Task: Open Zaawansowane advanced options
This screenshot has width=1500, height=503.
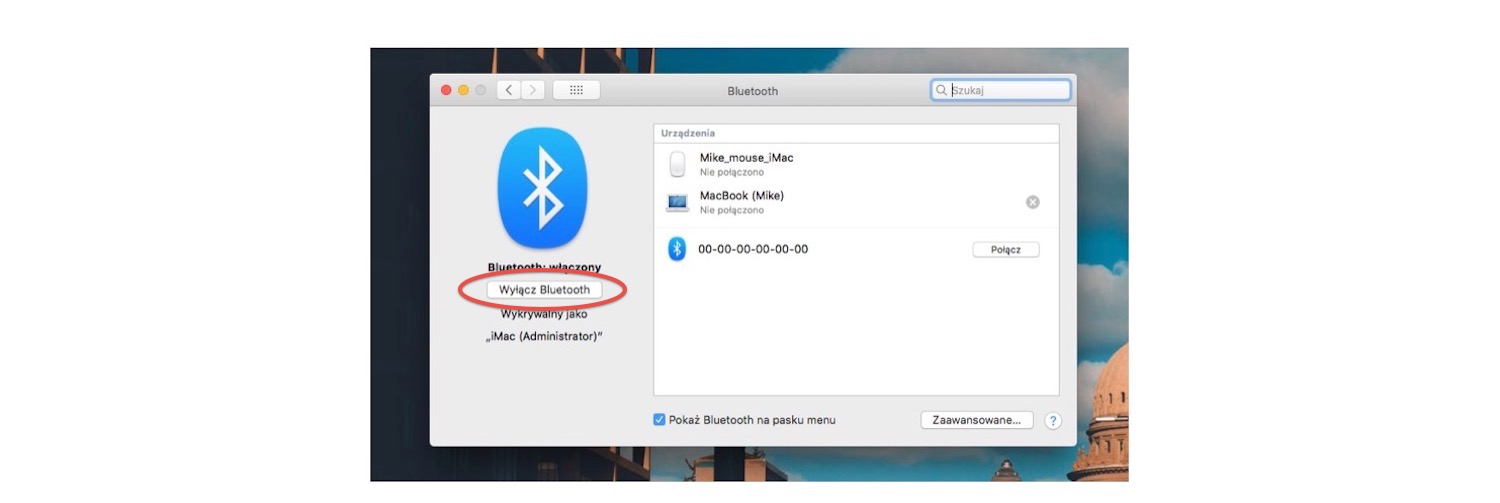Action: (x=976, y=420)
